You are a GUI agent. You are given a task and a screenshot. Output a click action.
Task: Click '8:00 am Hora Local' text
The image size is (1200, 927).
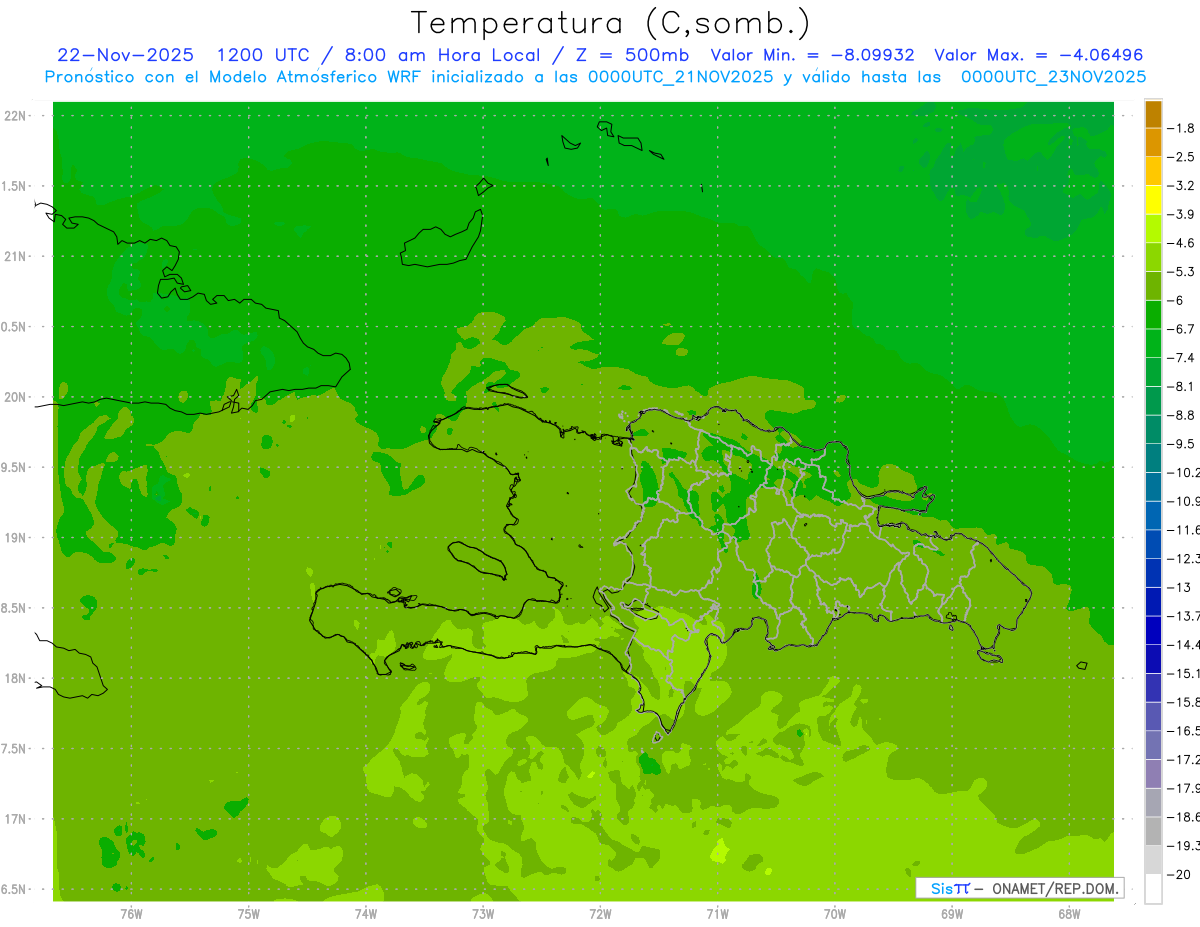click(442, 55)
